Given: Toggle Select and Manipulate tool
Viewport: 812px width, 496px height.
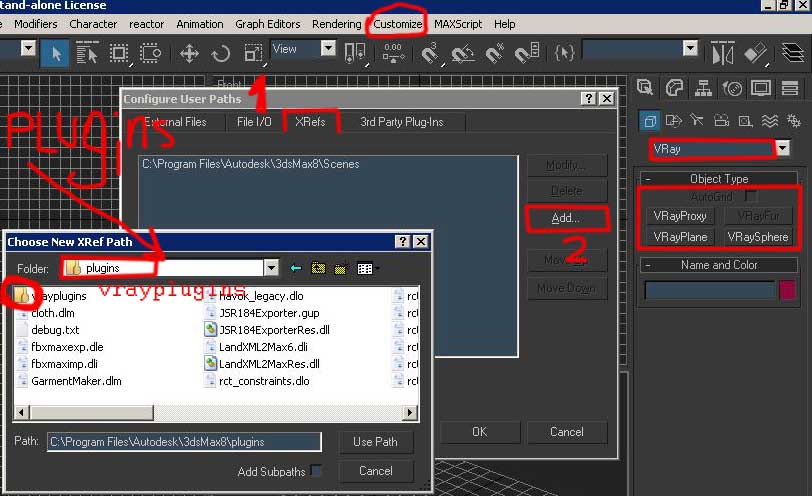Looking at the screenshot, I should coord(394,53).
